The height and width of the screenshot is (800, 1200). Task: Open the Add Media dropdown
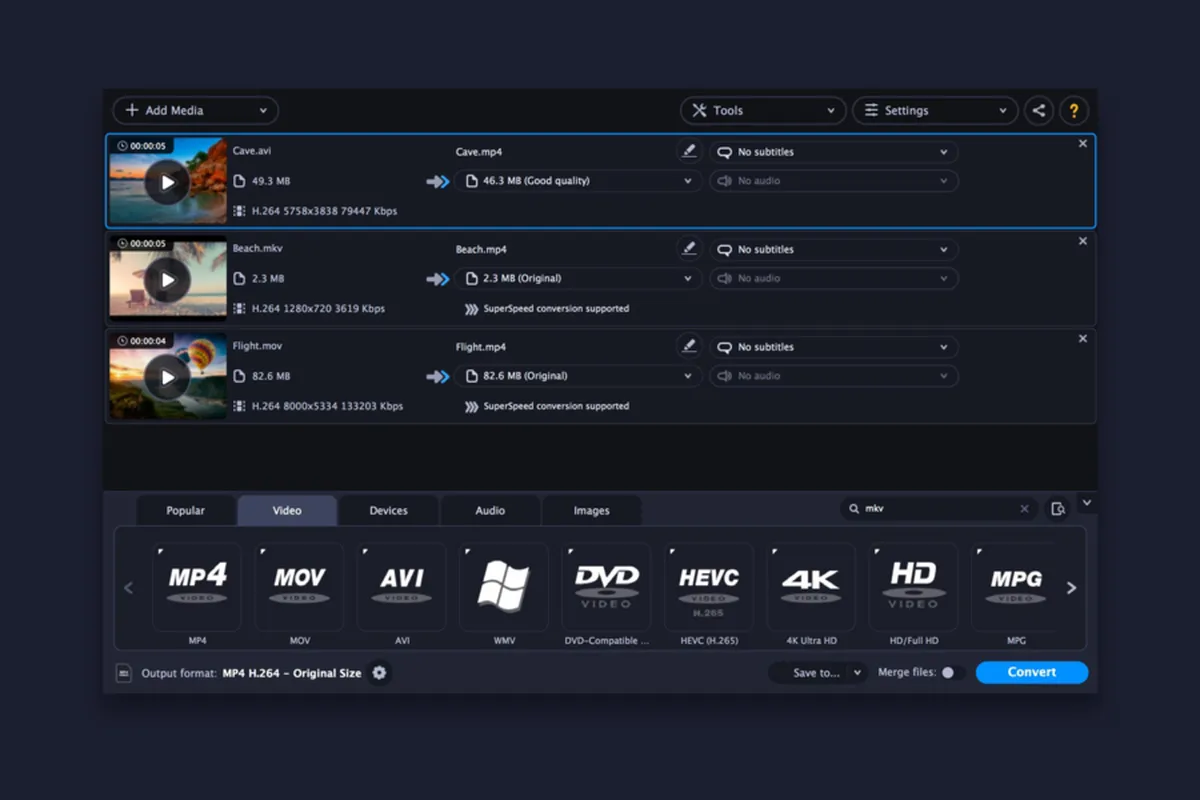[x=196, y=111]
